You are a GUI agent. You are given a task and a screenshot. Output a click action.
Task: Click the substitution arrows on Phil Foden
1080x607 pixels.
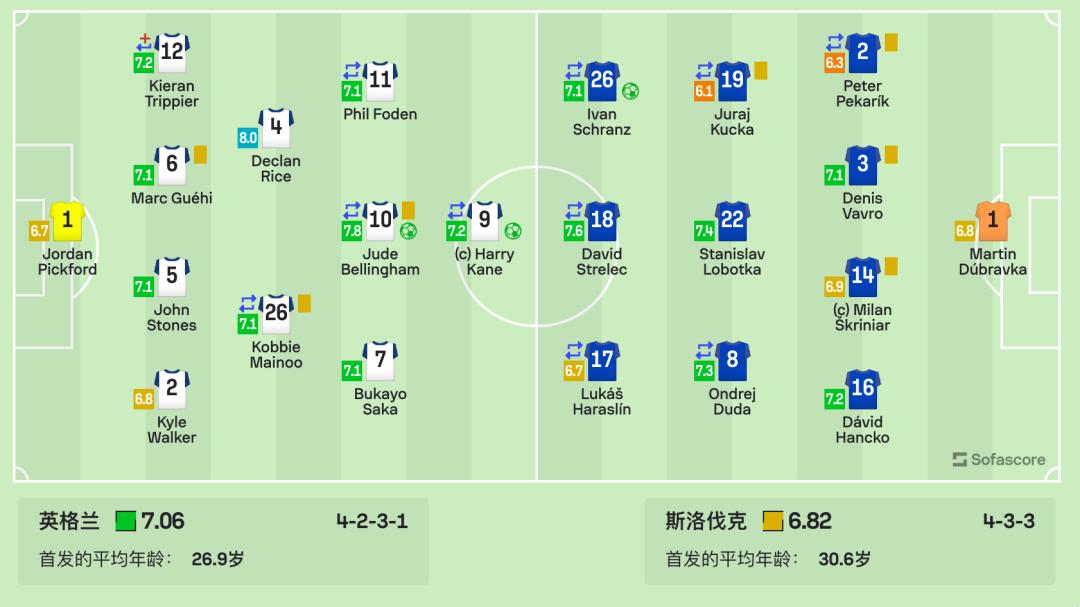point(351,71)
